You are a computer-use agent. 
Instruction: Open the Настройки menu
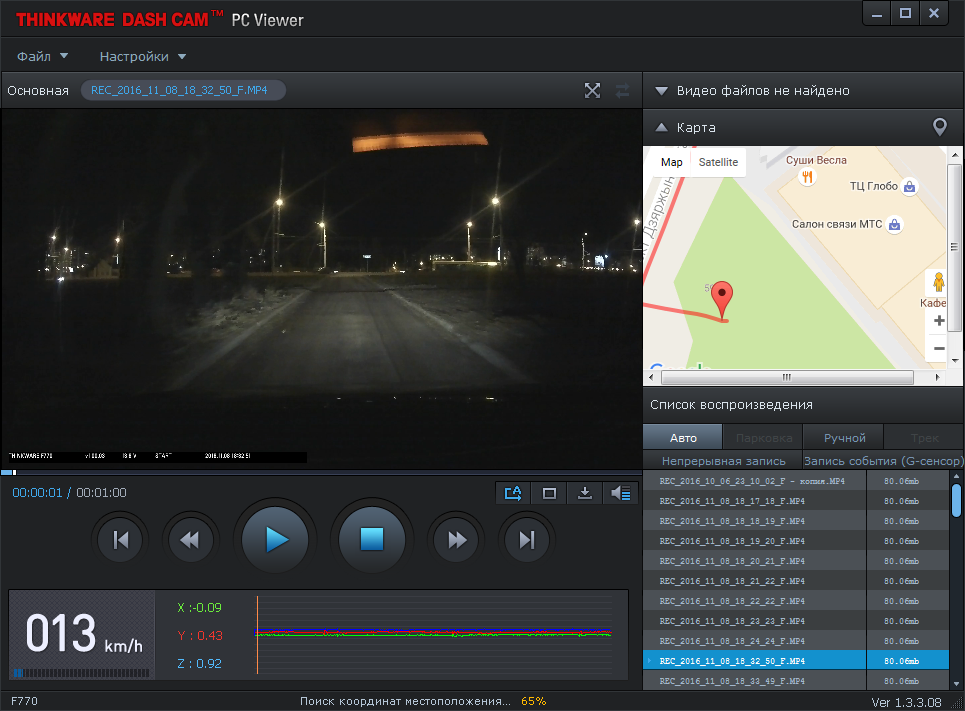point(143,57)
